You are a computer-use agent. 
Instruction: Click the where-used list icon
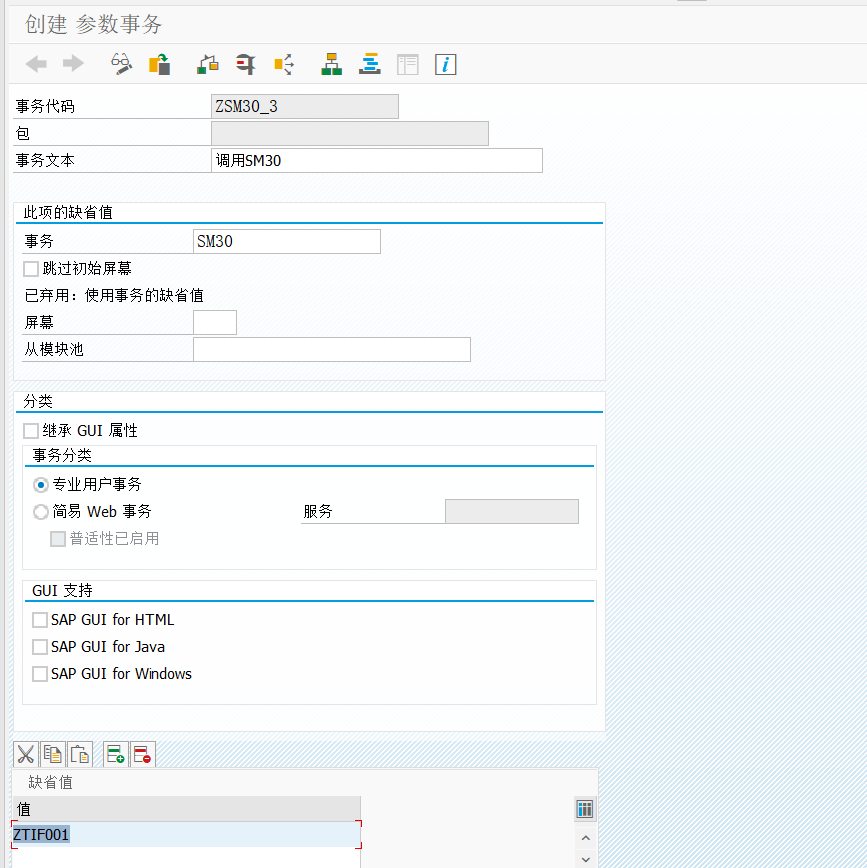pos(284,64)
